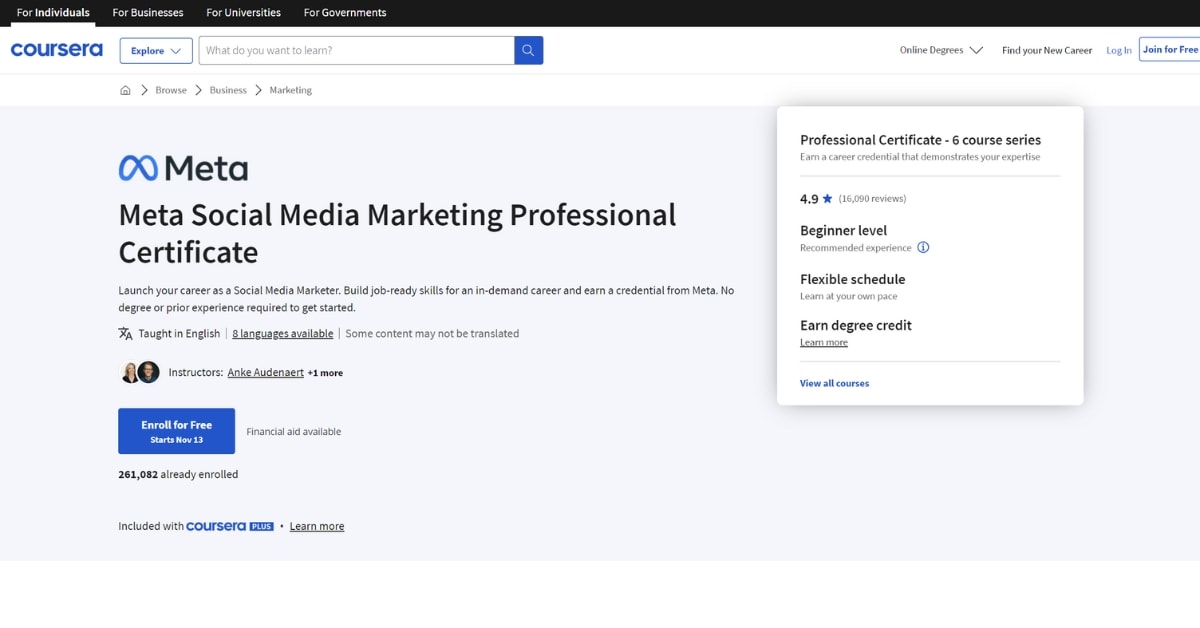
Task: Open instructor Anke Audenaert's profile
Action: click(x=266, y=372)
